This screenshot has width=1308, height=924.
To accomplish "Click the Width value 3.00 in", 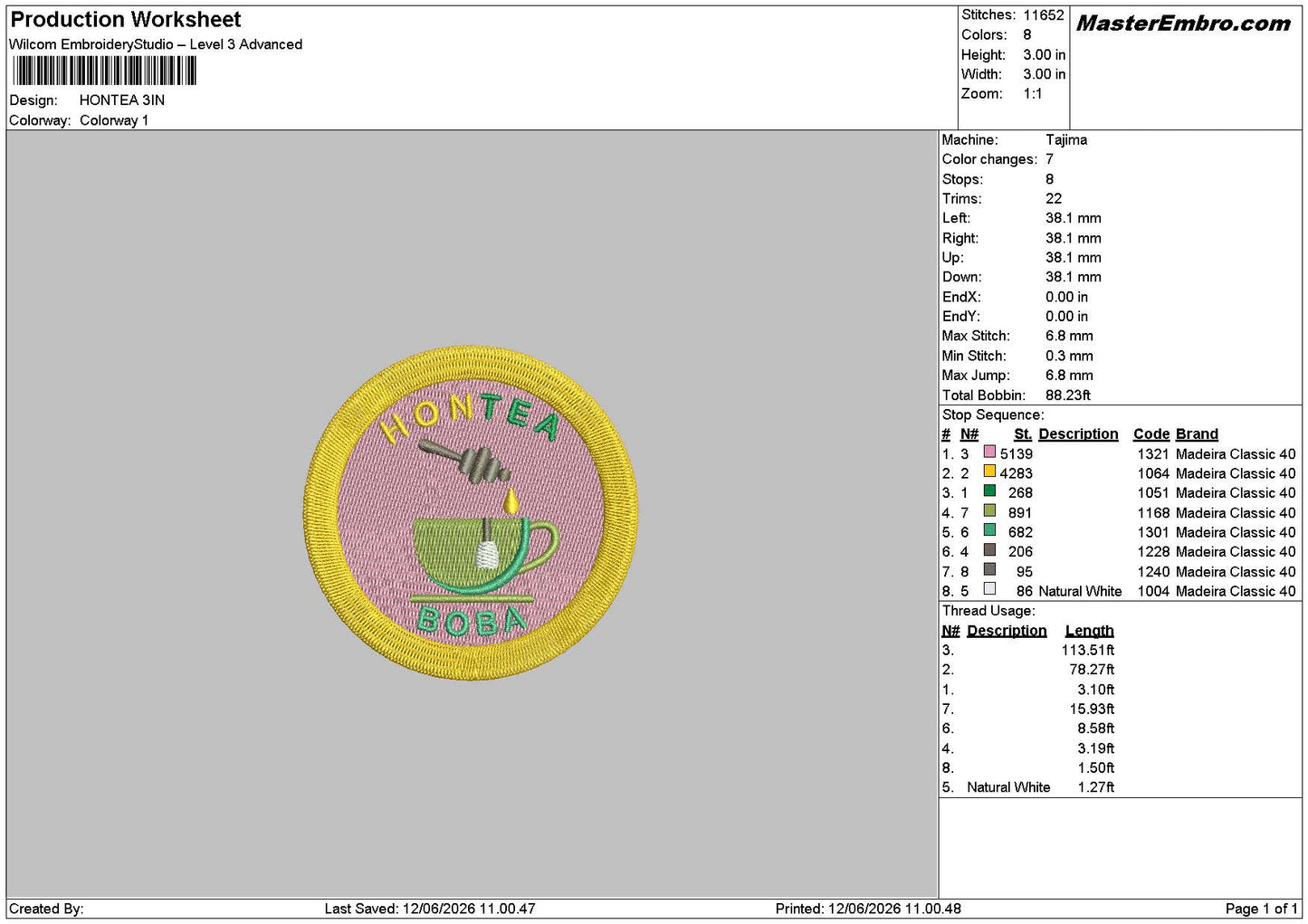I will [x=1045, y=74].
